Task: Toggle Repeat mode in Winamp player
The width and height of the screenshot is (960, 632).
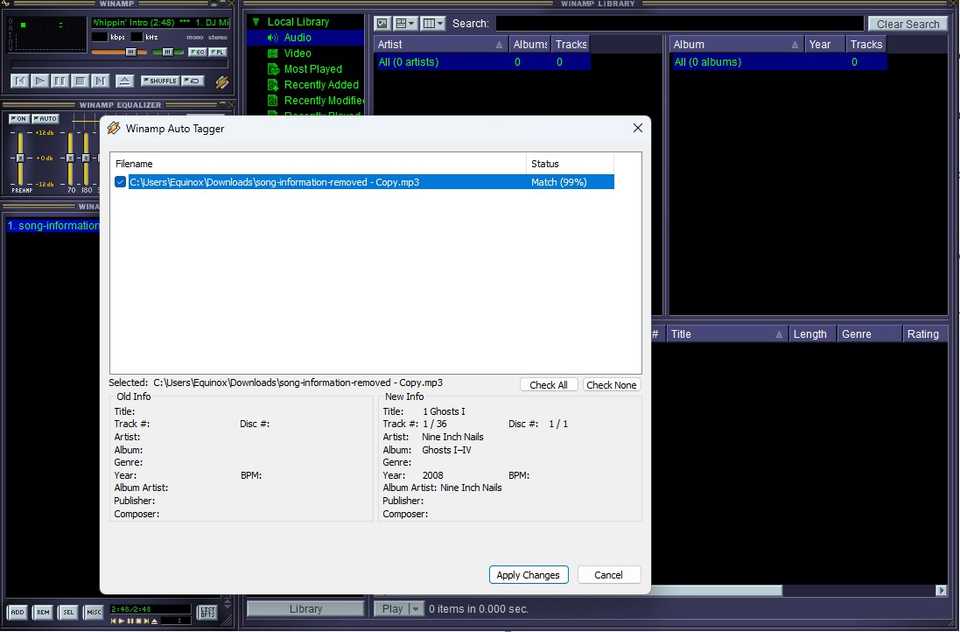Action: coord(193,81)
